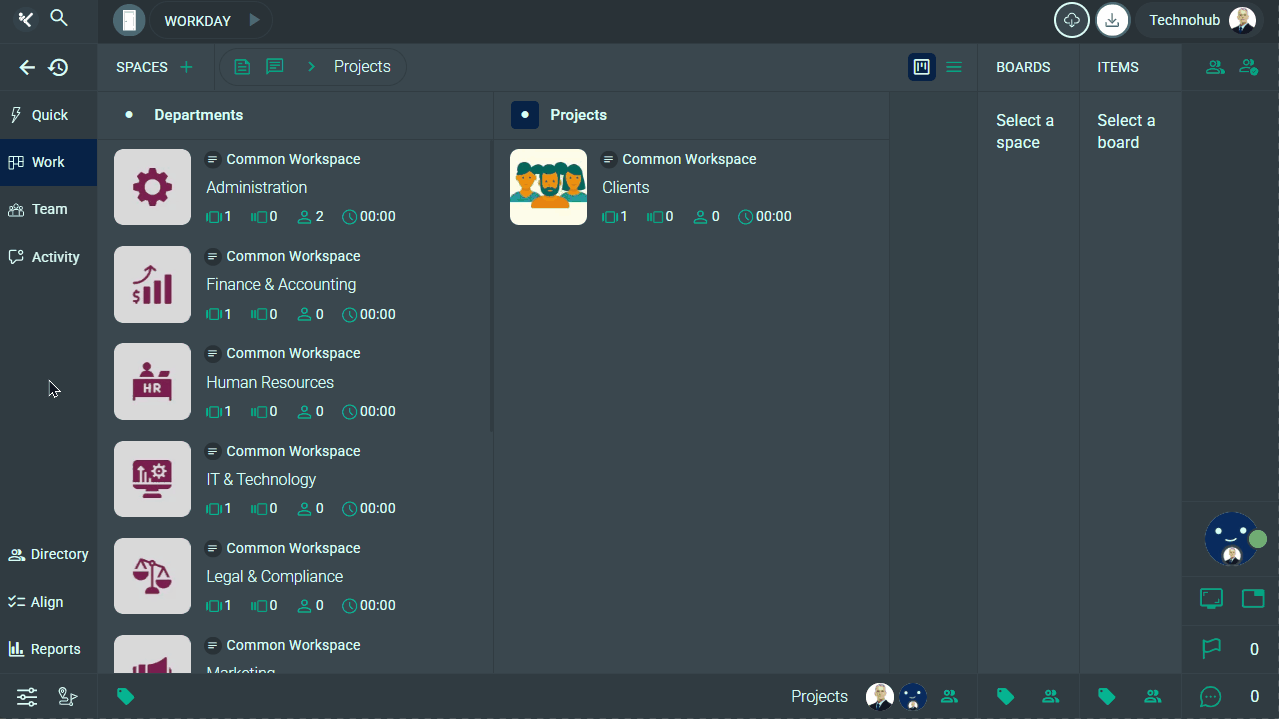Image resolution: width=1279 pixels, height=719 pixels.
Task: Open the Team section in sidebar
Action: click(48, 209)
